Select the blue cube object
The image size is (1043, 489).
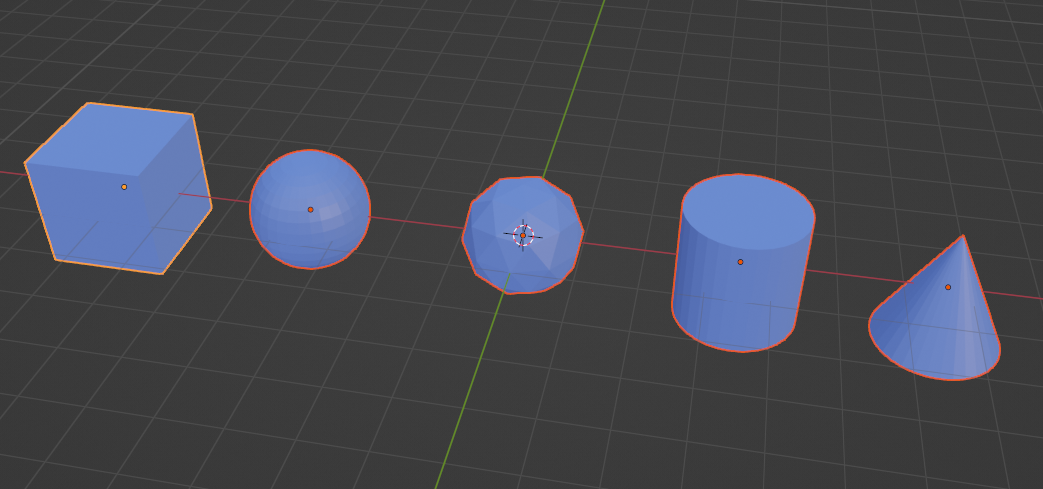pyautogui.click(x=118, y=188)
